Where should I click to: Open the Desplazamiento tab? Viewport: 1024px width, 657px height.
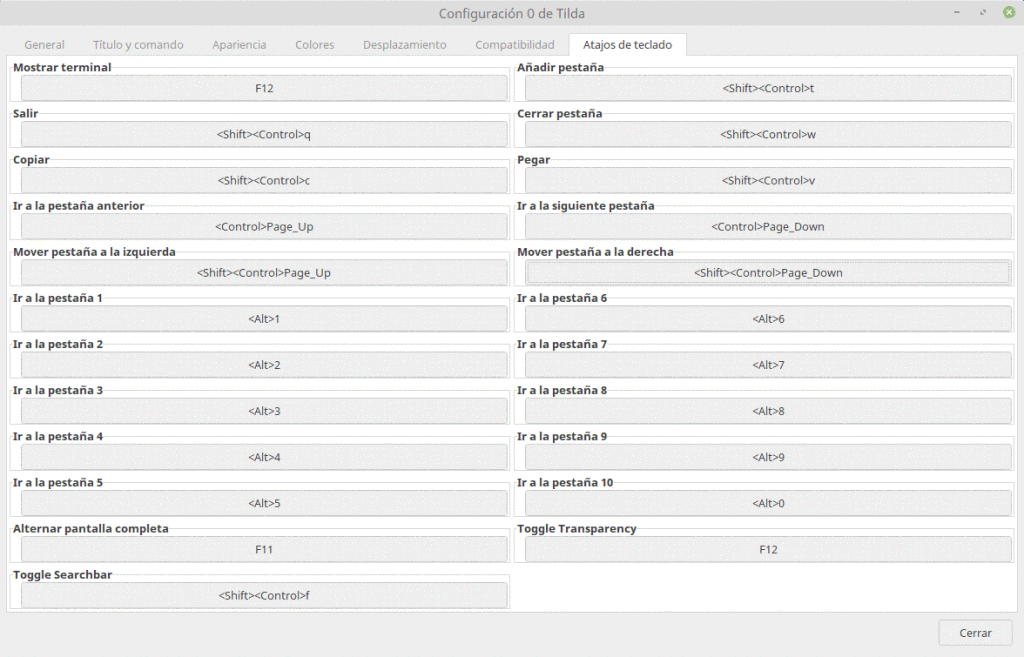[x=404, y=44]
